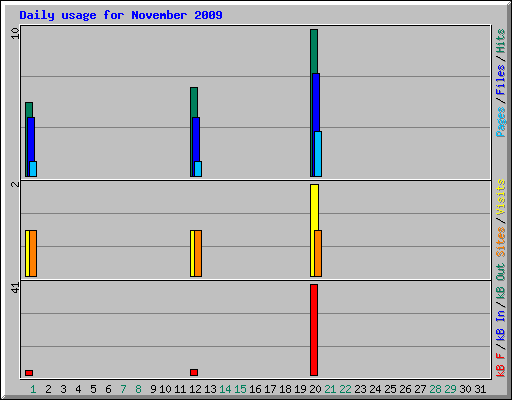Viewport: 512px width, 400px height.
Task: Click the "Files" legend label
Action: click(x=500, y=79)
